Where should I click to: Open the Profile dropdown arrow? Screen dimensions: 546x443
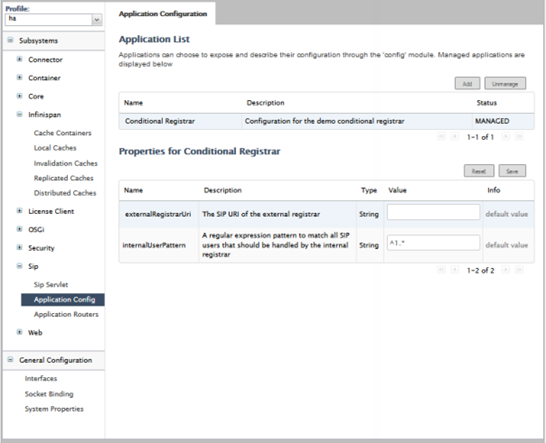coord(97,20)
